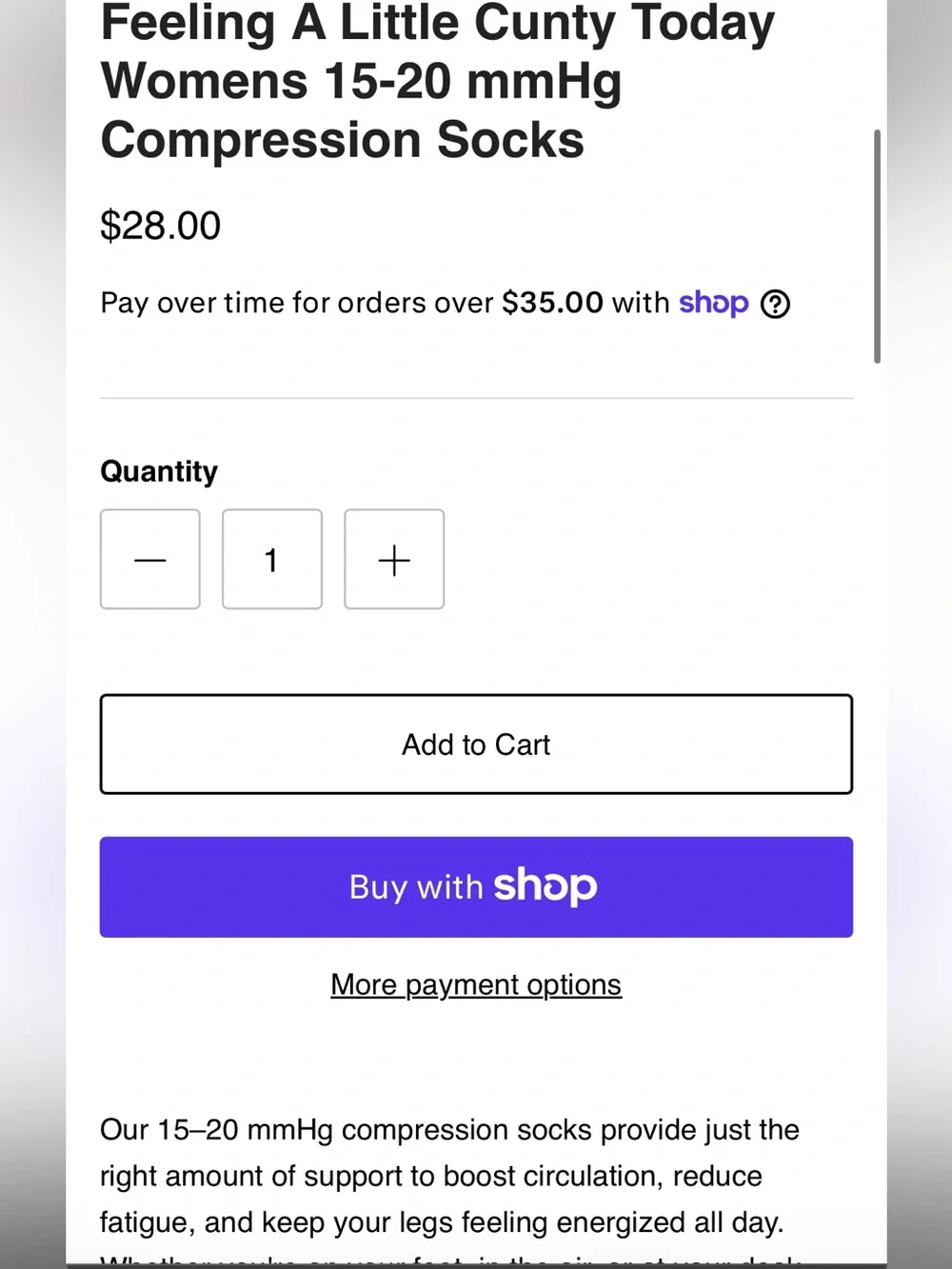Focus the quantity number field showing 1
This screenshot has height=1269, width=952.
coord(272,559)
